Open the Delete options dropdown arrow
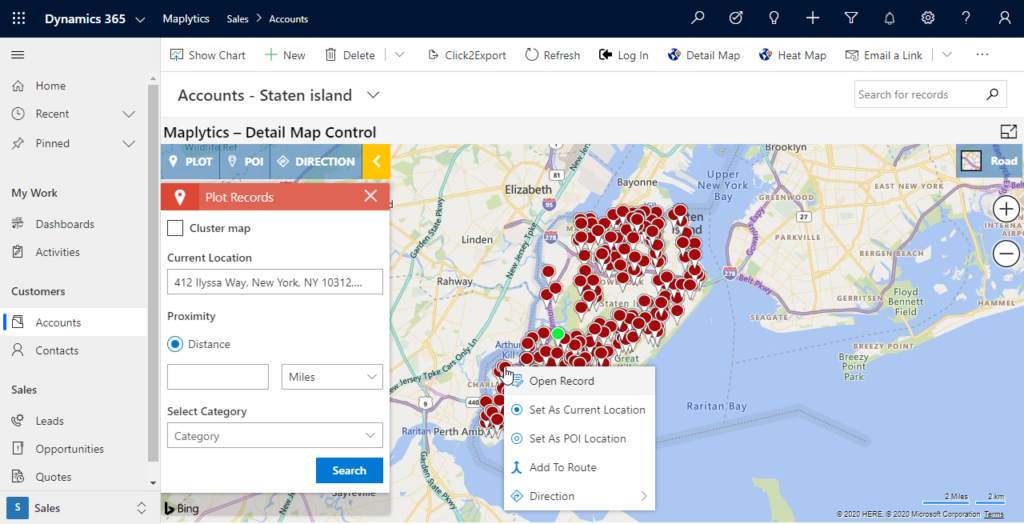 400,55
